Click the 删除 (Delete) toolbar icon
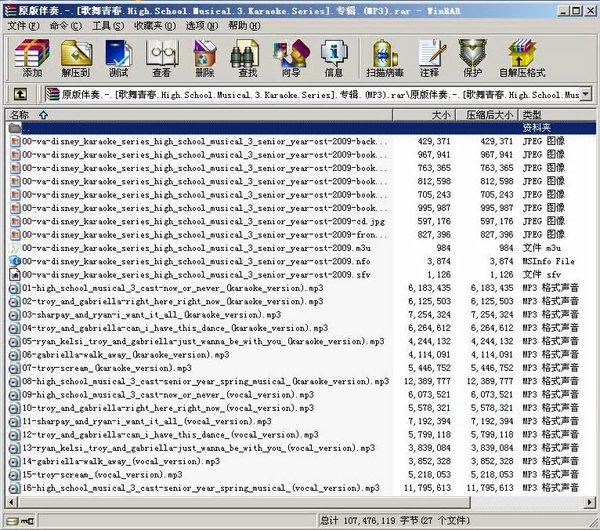Viewport: 600px width, 530px height. tap(205, 58)
